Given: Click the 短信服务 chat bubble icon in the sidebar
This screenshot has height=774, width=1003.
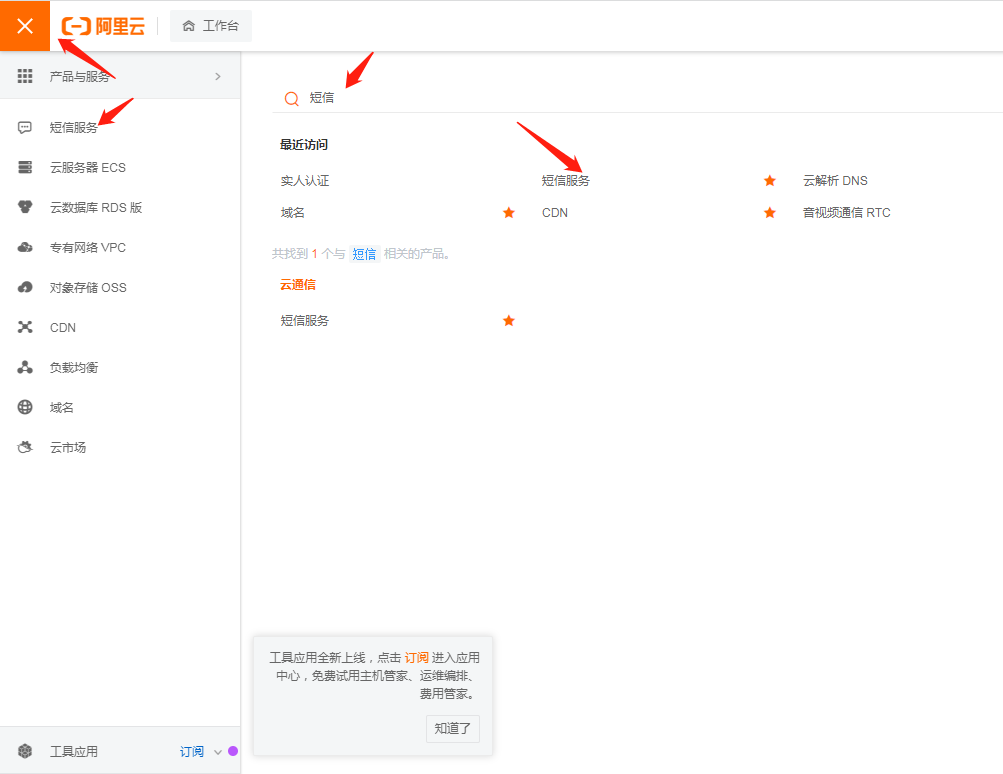Looking at the screenshot, I should click(25, 127).
